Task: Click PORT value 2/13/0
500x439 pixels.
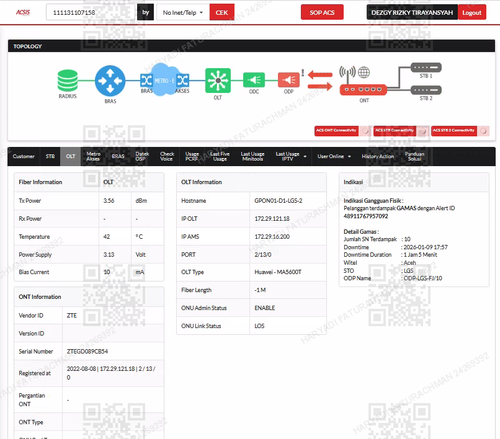Action: pyautogui.click(x=263, y=255)
